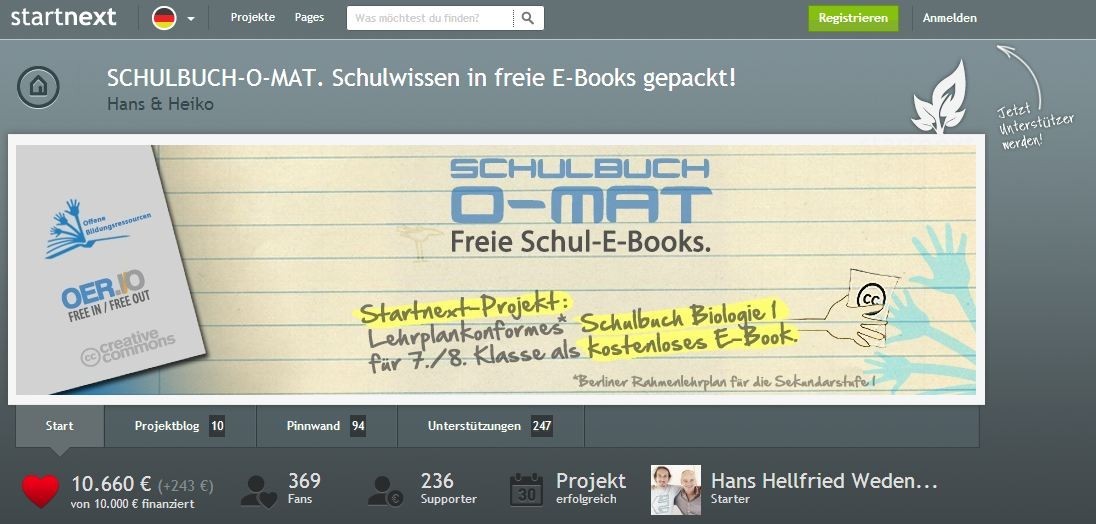The width and height of the screenshot is (1096, 524).
Task: Open the Pinnwand tab
Action: tap(327, 425)
